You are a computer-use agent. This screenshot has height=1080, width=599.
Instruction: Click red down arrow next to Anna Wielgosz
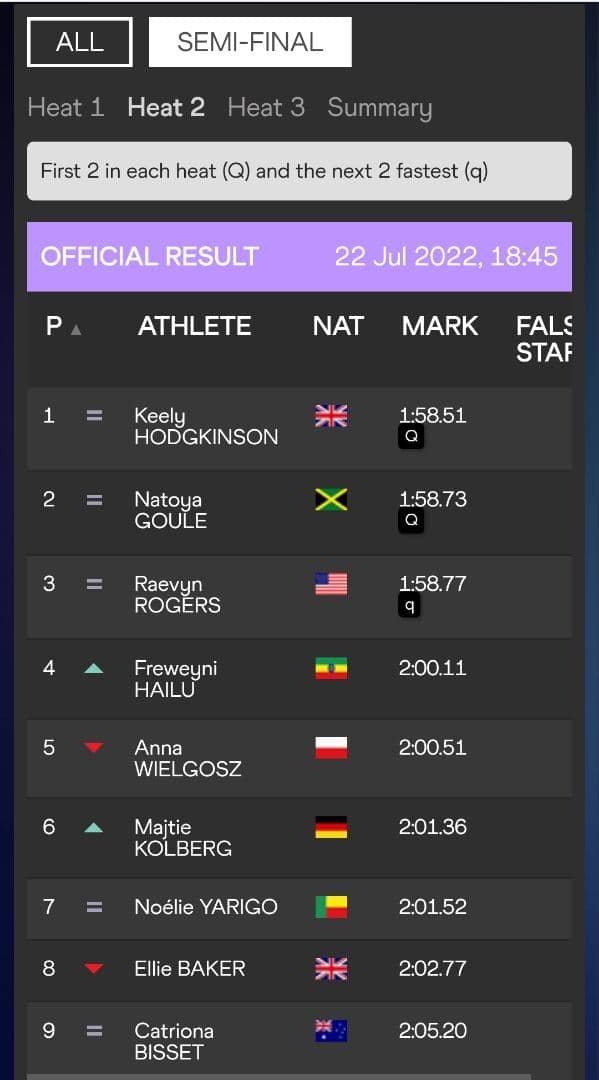94,748
